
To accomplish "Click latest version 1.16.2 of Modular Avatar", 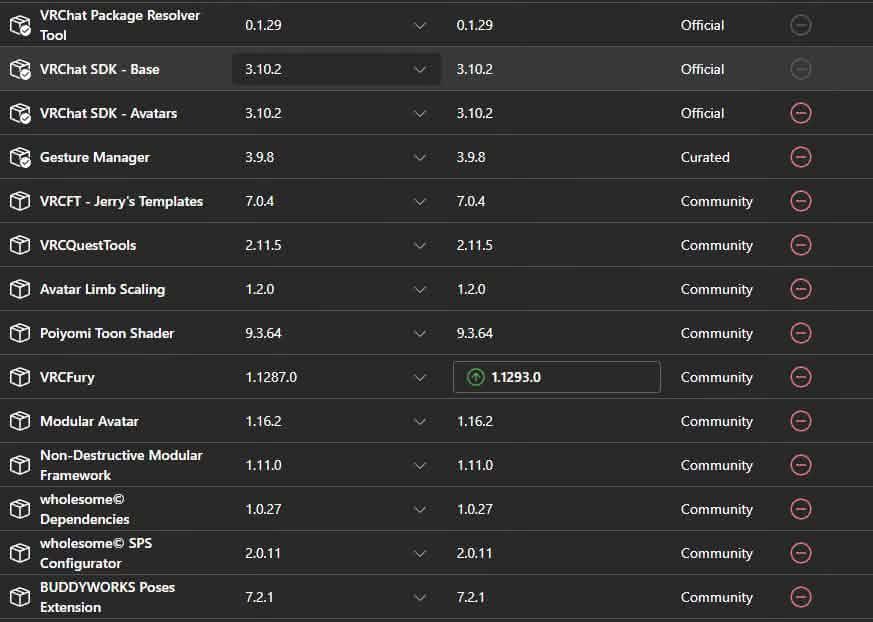I will 474,421.
